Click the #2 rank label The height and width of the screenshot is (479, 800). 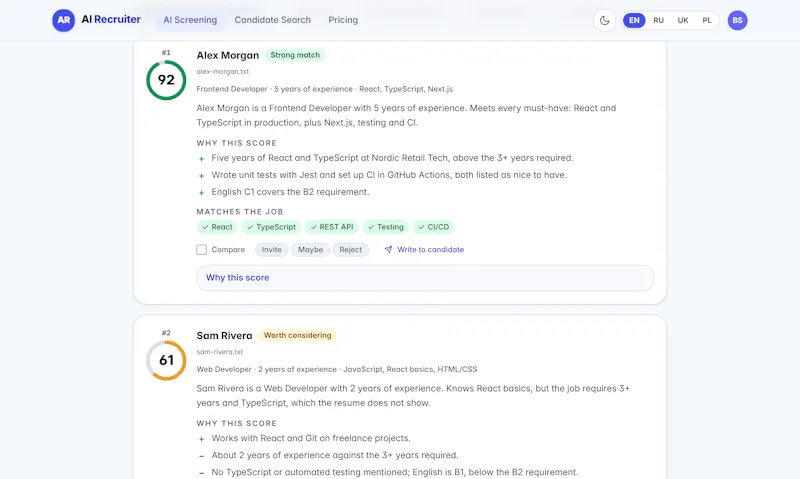click(166, 333)
